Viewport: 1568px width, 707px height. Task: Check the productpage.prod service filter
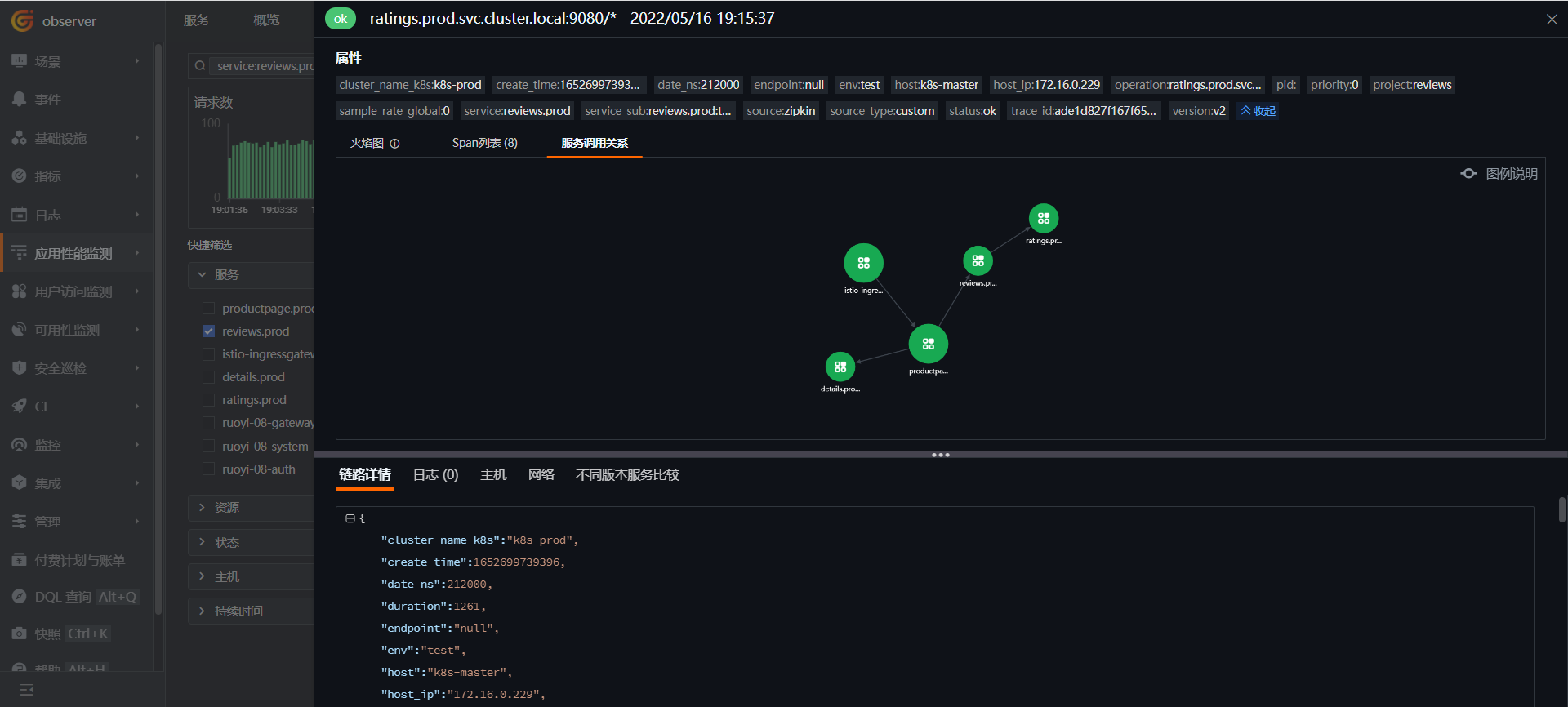pos(208,309)
